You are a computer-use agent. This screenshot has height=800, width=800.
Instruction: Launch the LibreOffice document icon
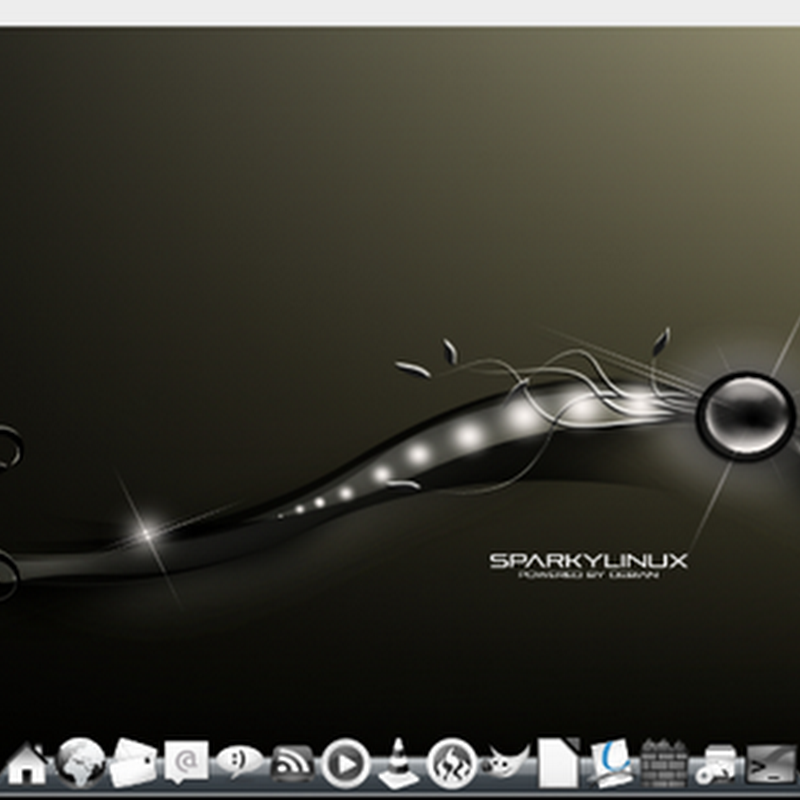pyautogui.click(x=559, y=762)
